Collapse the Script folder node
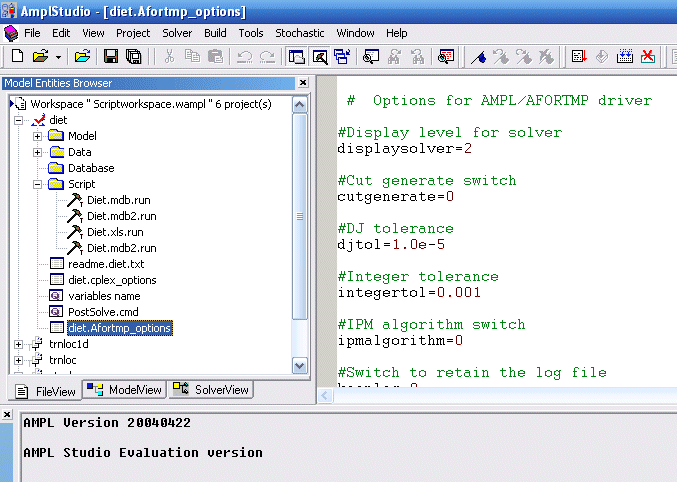This screenshot has height=482, width=677. click(x=38, y=184)
